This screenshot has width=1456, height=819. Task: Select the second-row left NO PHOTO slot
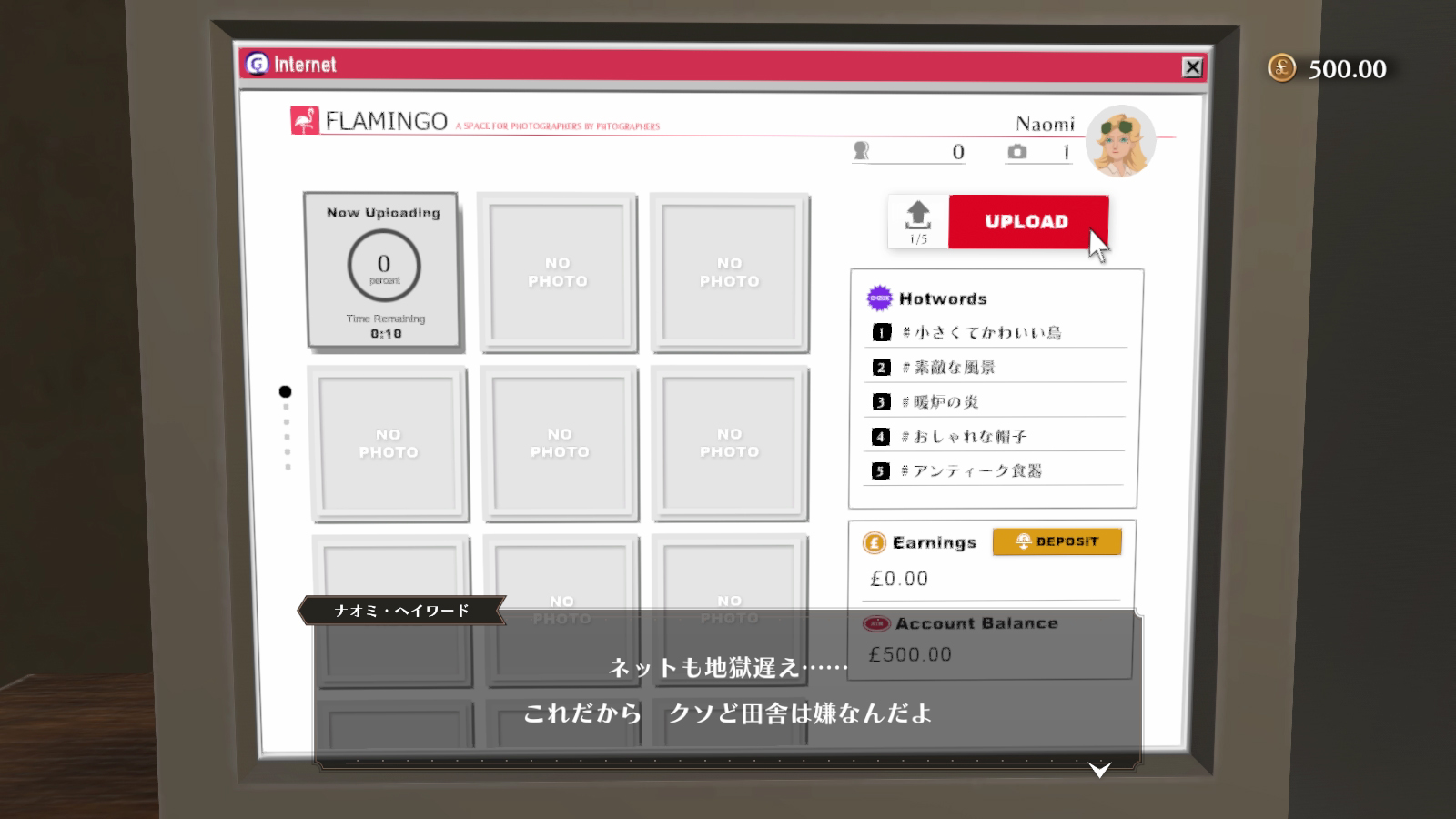click(389, 443)
